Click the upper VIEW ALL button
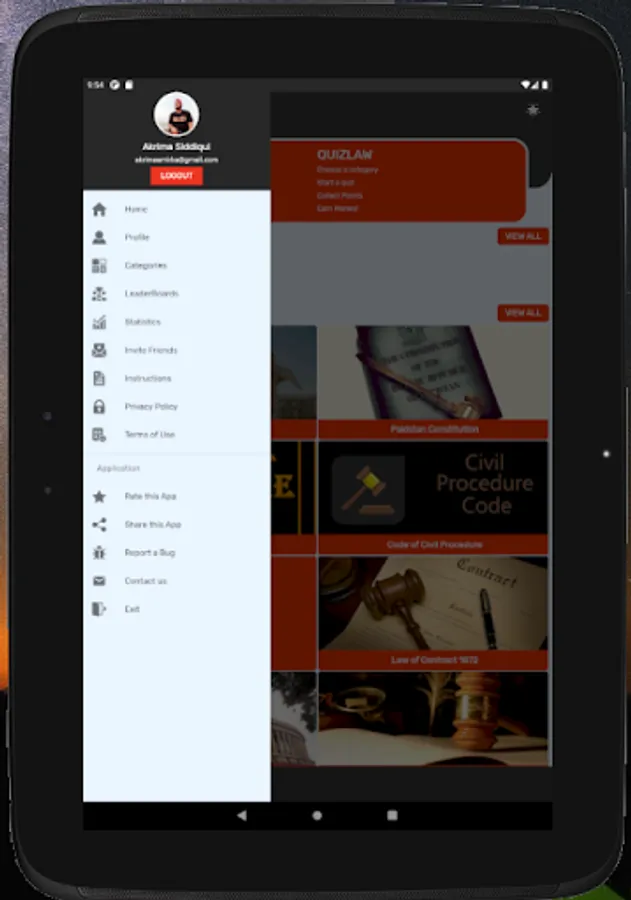 click(523, 236)
